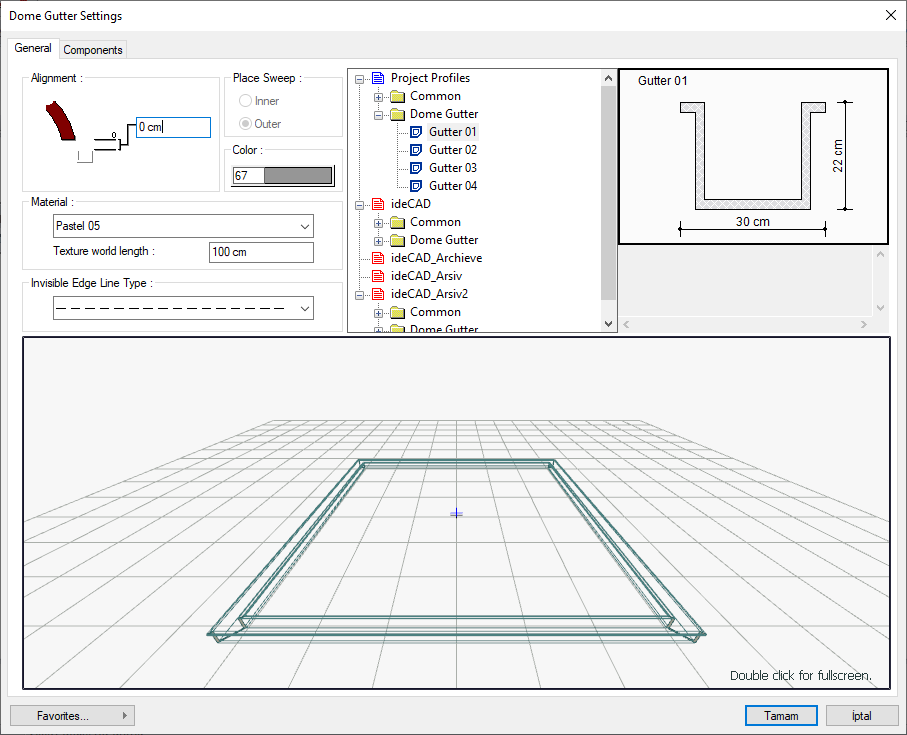Choose the Gutter 04 profile icon
This screenshot has width=907, height=735.
point(417,186)
